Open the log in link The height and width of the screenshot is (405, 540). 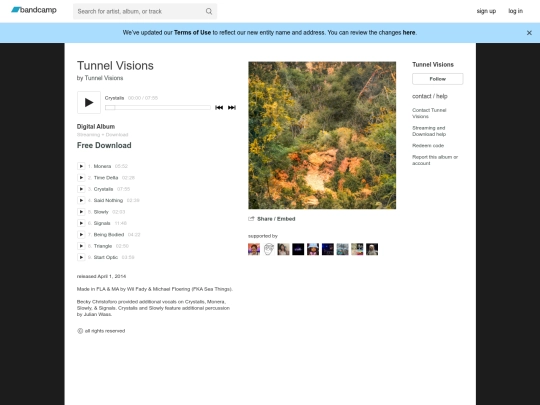pyautogui.click(x=516, y=11)
